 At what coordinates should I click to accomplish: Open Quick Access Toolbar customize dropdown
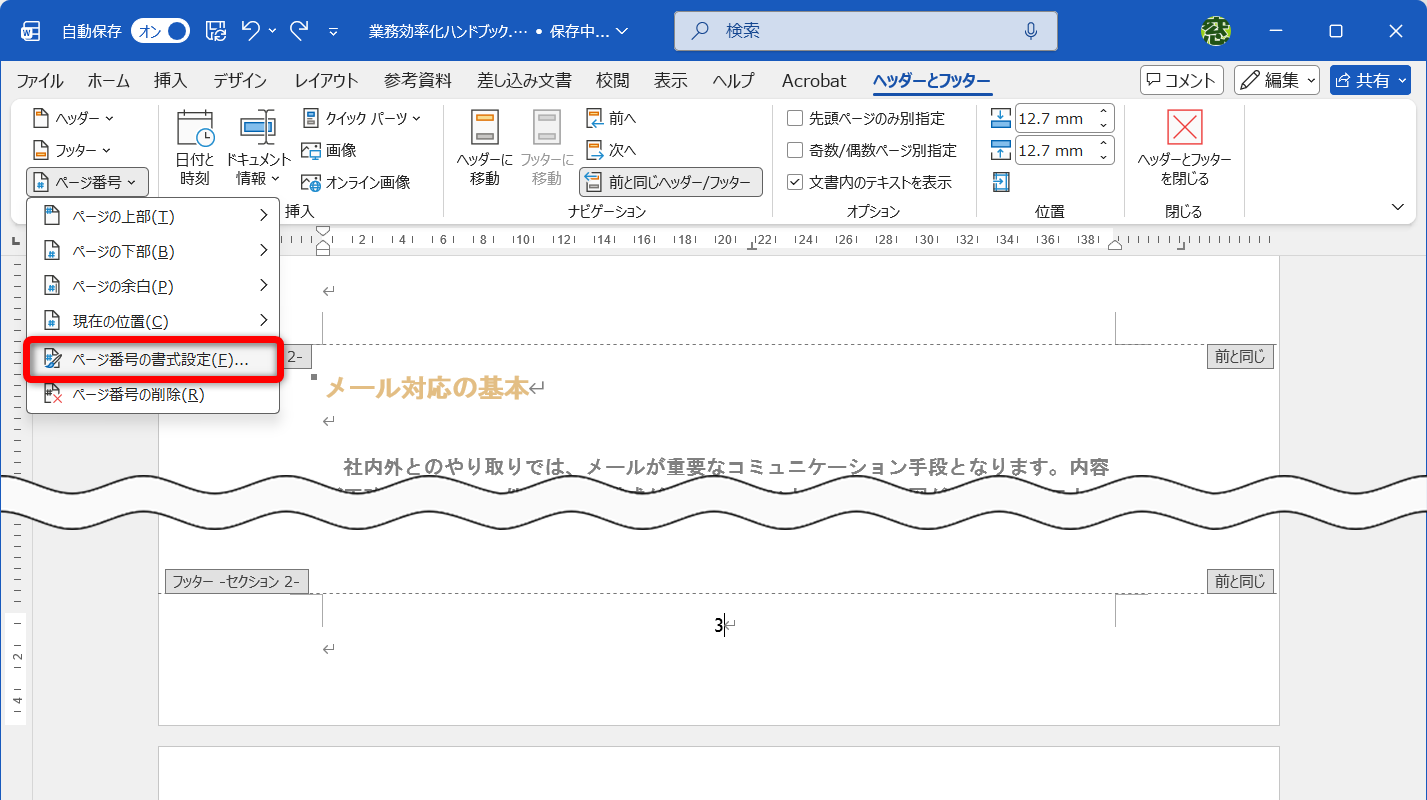pyautogui.click(x=333, y=31)
